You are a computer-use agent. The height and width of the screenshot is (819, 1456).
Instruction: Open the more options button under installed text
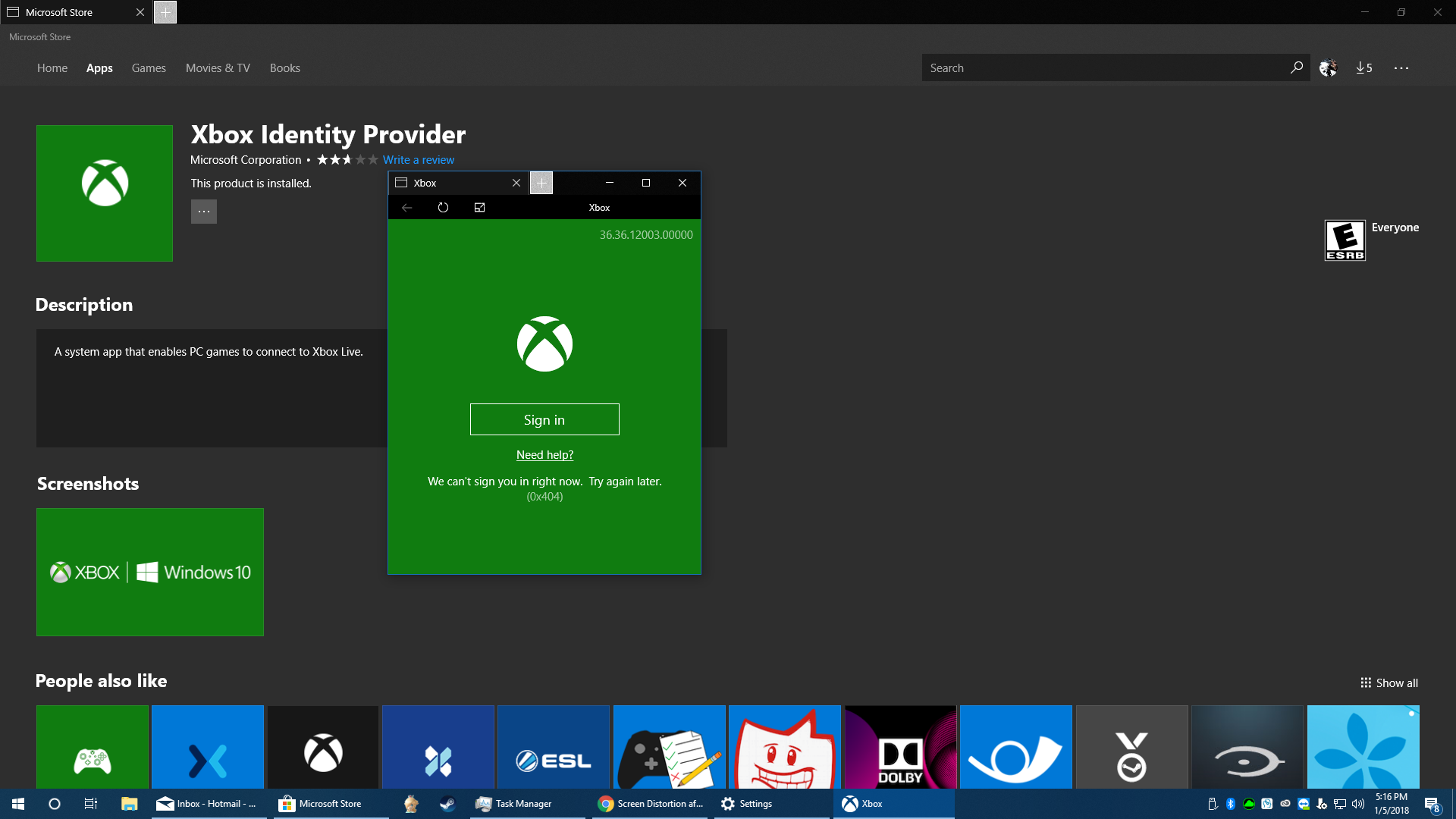click(x=204, y=212)
